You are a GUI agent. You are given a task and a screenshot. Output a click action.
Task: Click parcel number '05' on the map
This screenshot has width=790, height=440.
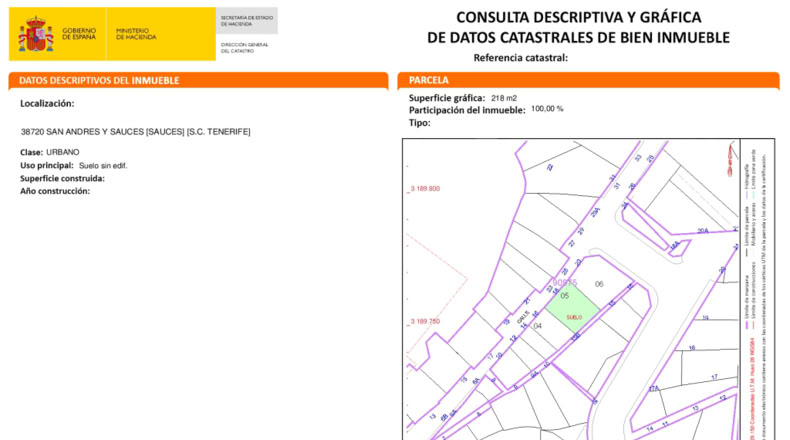[x=564, y=296]
